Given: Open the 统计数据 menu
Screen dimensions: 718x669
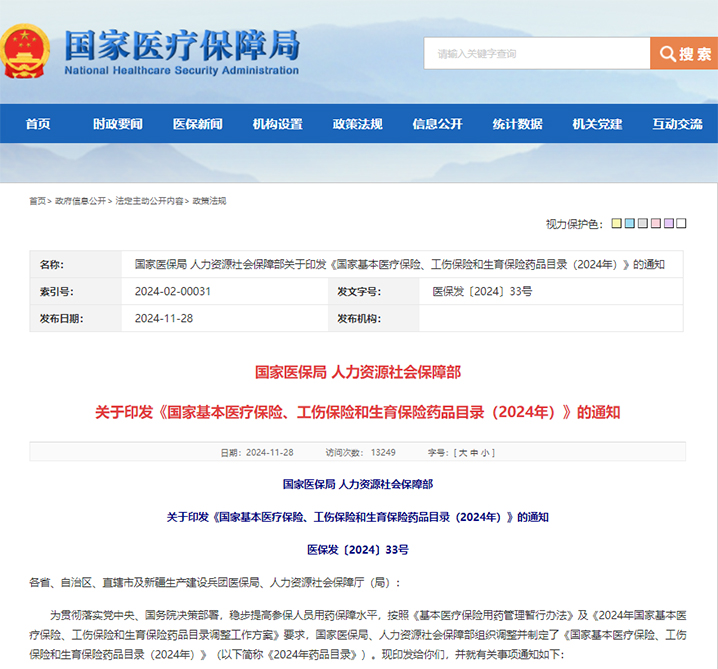Looking at the screenshot, I should pos(518,124).
